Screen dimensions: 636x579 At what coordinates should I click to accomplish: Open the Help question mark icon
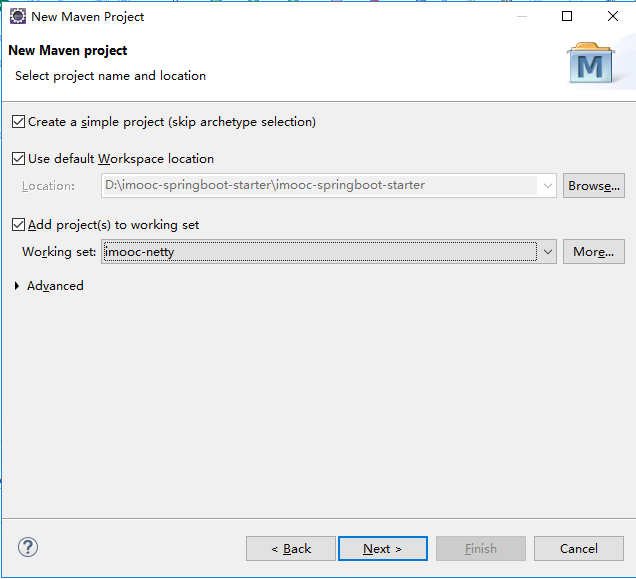[28, 547]
